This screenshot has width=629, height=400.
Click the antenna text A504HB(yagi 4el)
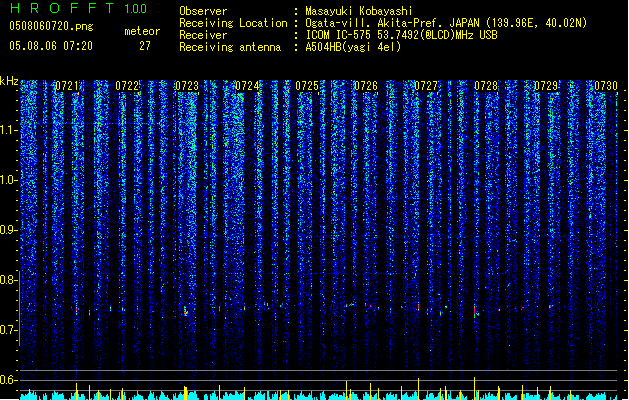[x=353, y=47]
